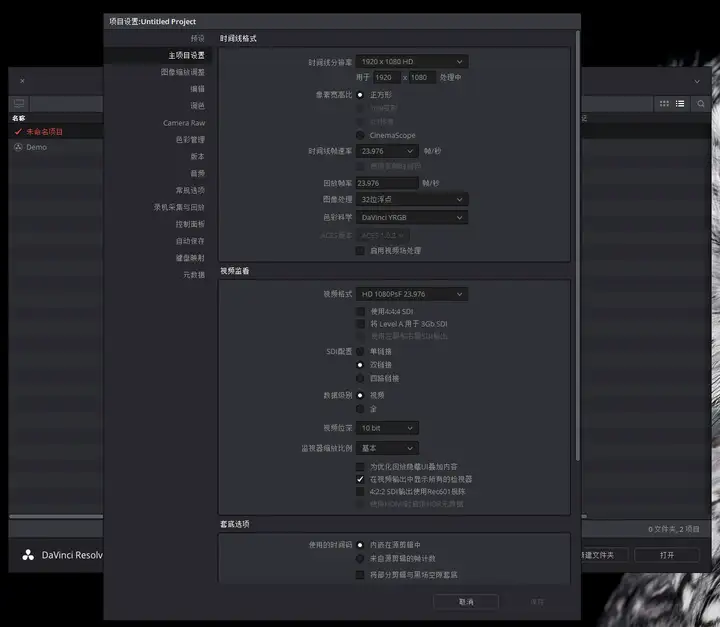Click the Demo project icon

pos(18,147)
